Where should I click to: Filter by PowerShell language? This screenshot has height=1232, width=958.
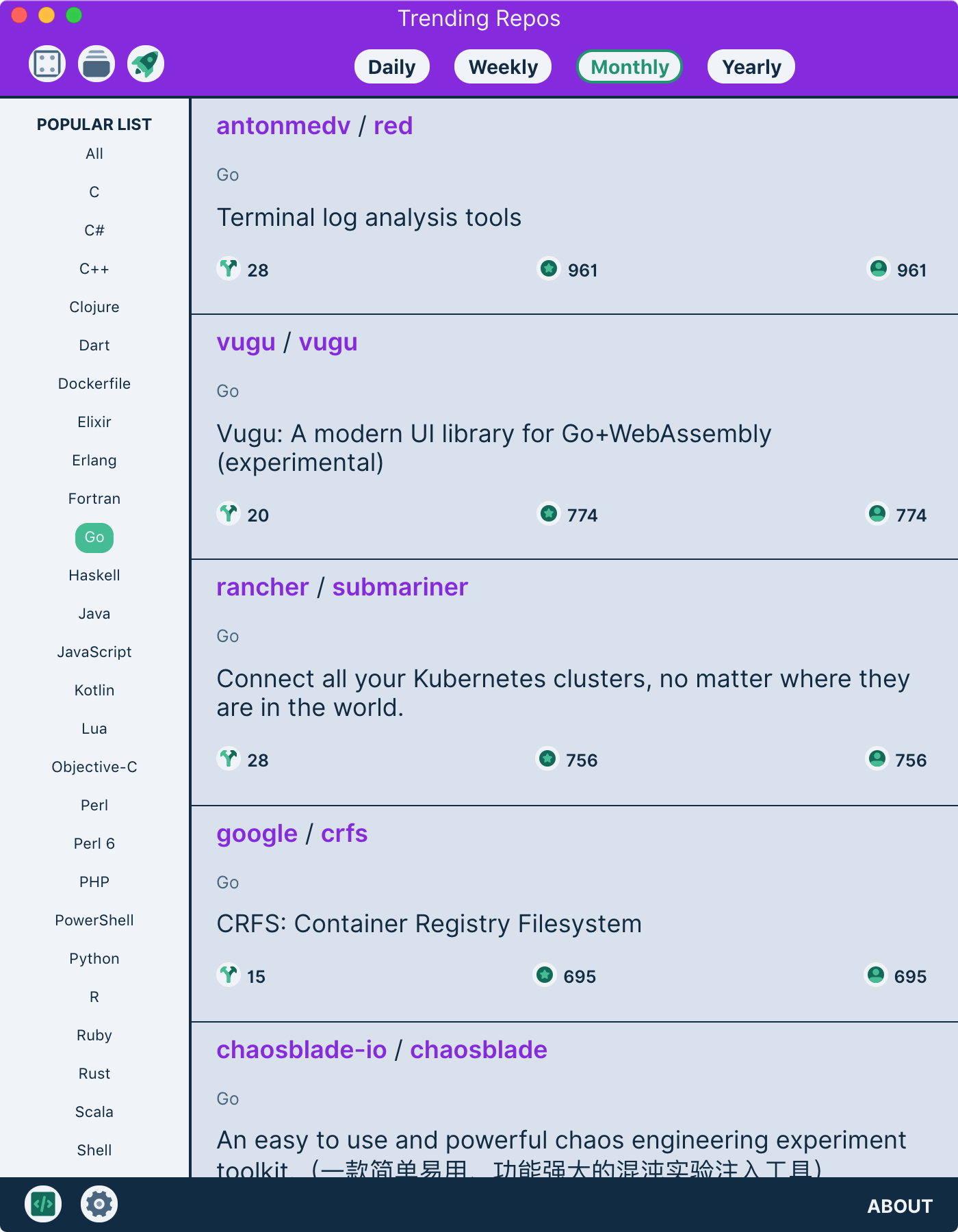point(94,921)
